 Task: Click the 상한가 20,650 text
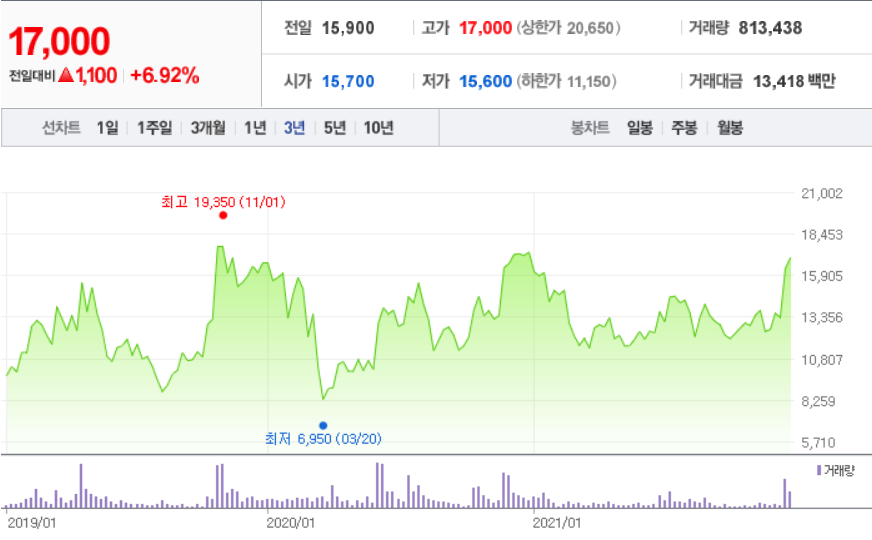[x=568, y=28]
